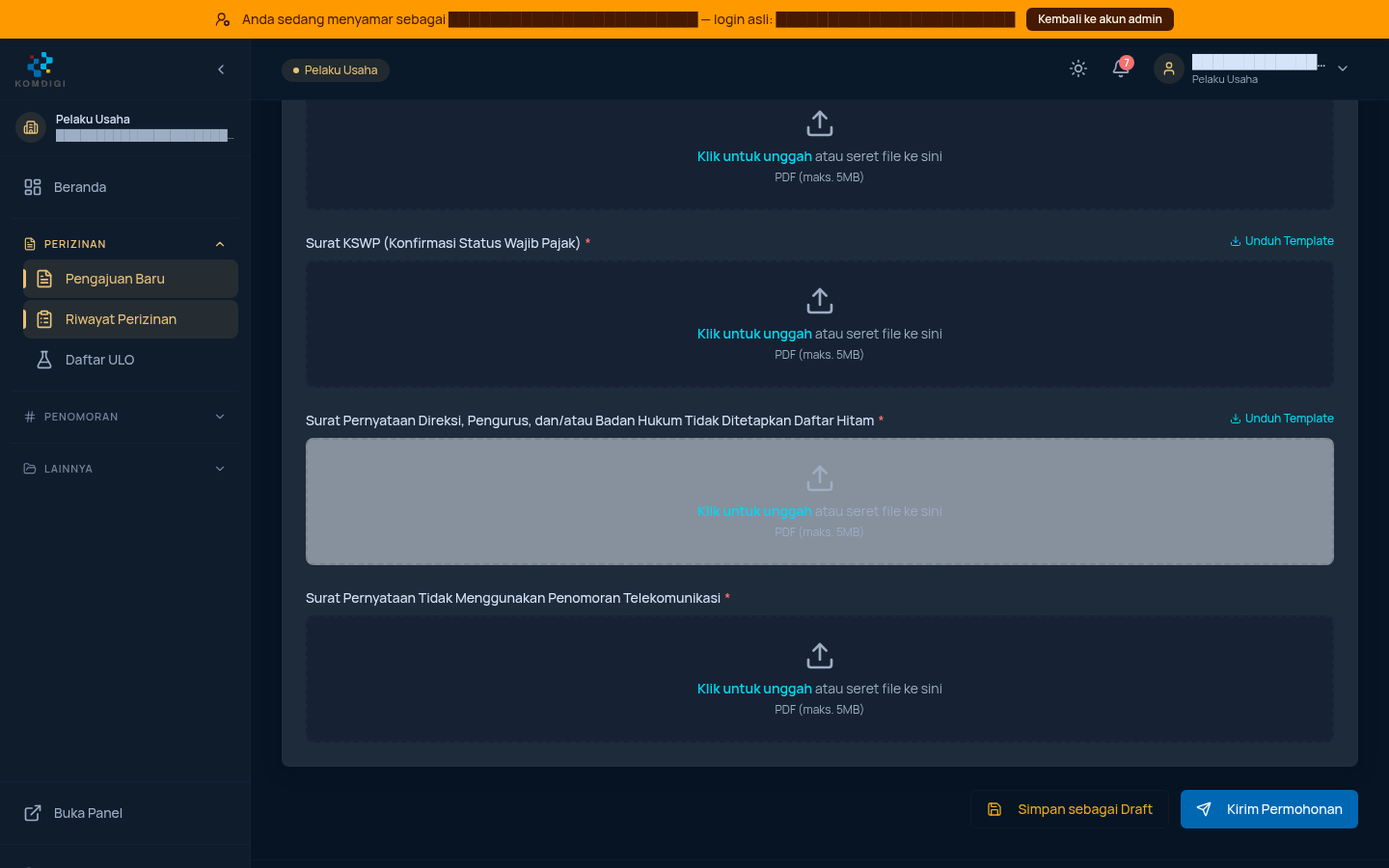This screenshot has width=1389, height=868.
Task: Collapse the sidebar with the left chevron
Action: [221, 69]
